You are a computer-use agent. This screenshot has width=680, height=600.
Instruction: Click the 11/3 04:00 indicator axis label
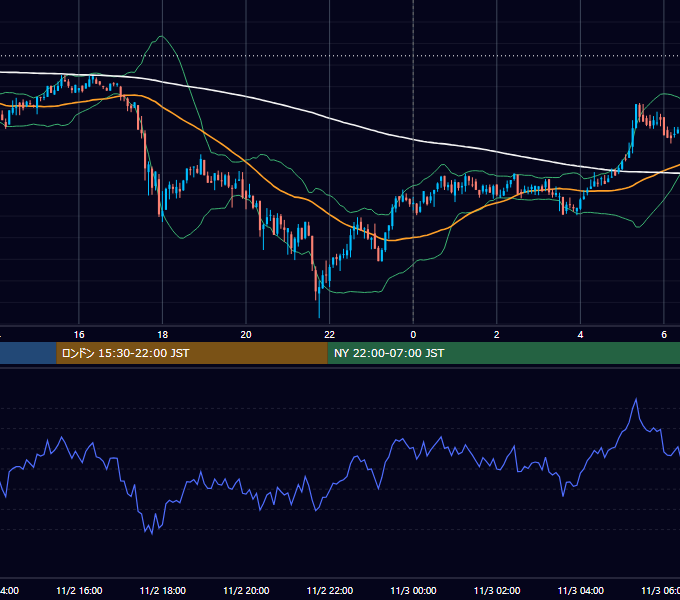pyautogui.click(x=581, y=590)
